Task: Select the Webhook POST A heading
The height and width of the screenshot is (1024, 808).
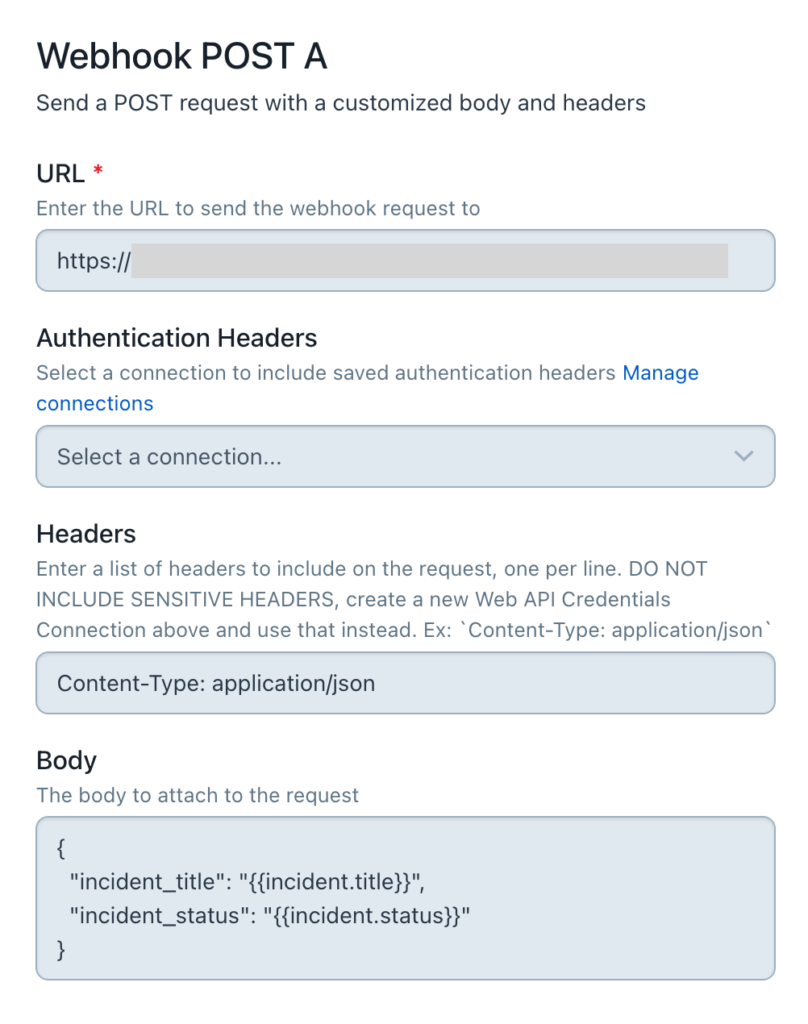Action: [x=181, y=56]
